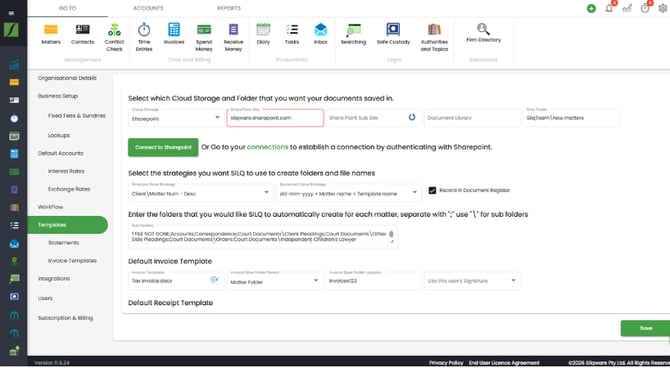Focus the Document Library field
Viewport: 670px width, 368px height.
(x=472, y=118)
